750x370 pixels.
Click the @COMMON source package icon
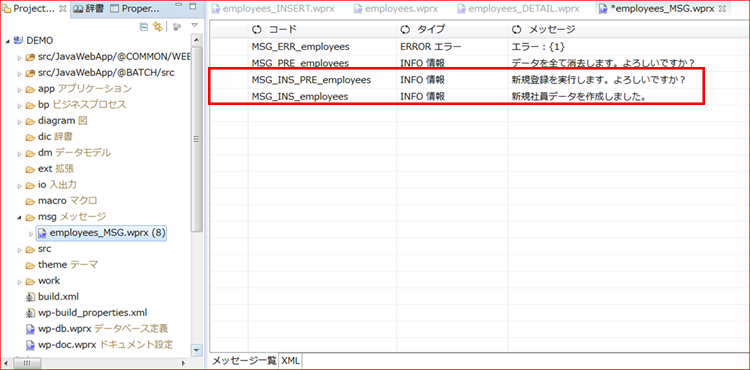30,57
